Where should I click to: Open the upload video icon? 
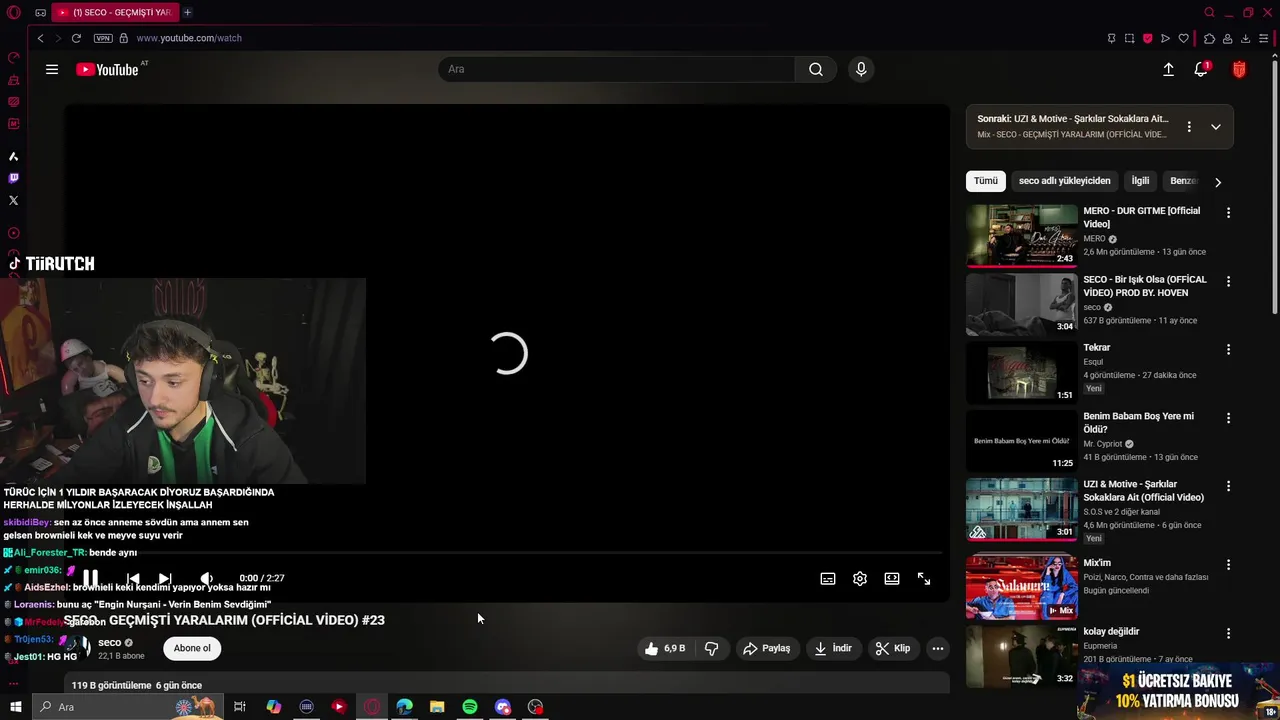click(x=1168, y=69)
